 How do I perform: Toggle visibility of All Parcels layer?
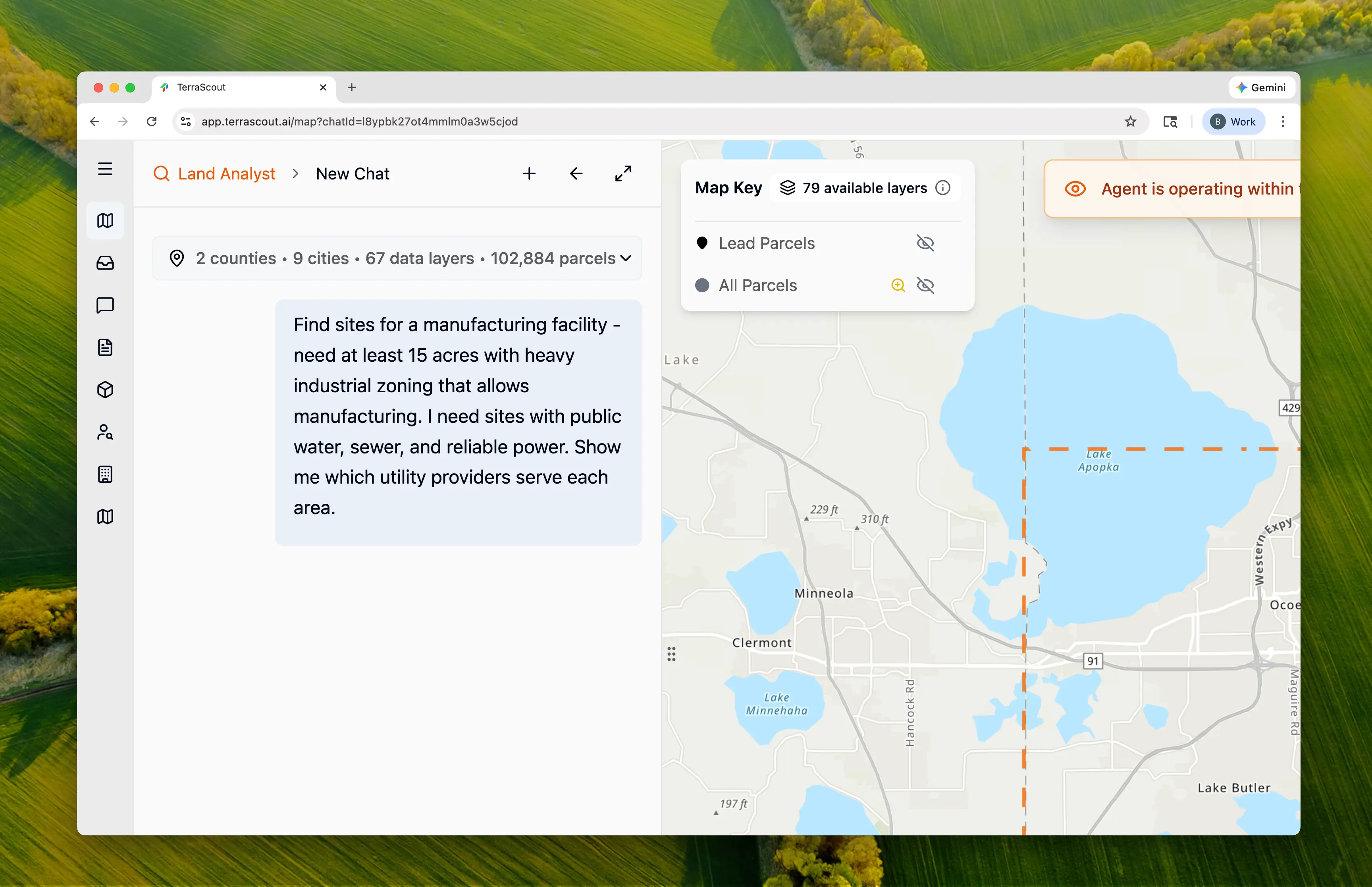coord(925,285)
